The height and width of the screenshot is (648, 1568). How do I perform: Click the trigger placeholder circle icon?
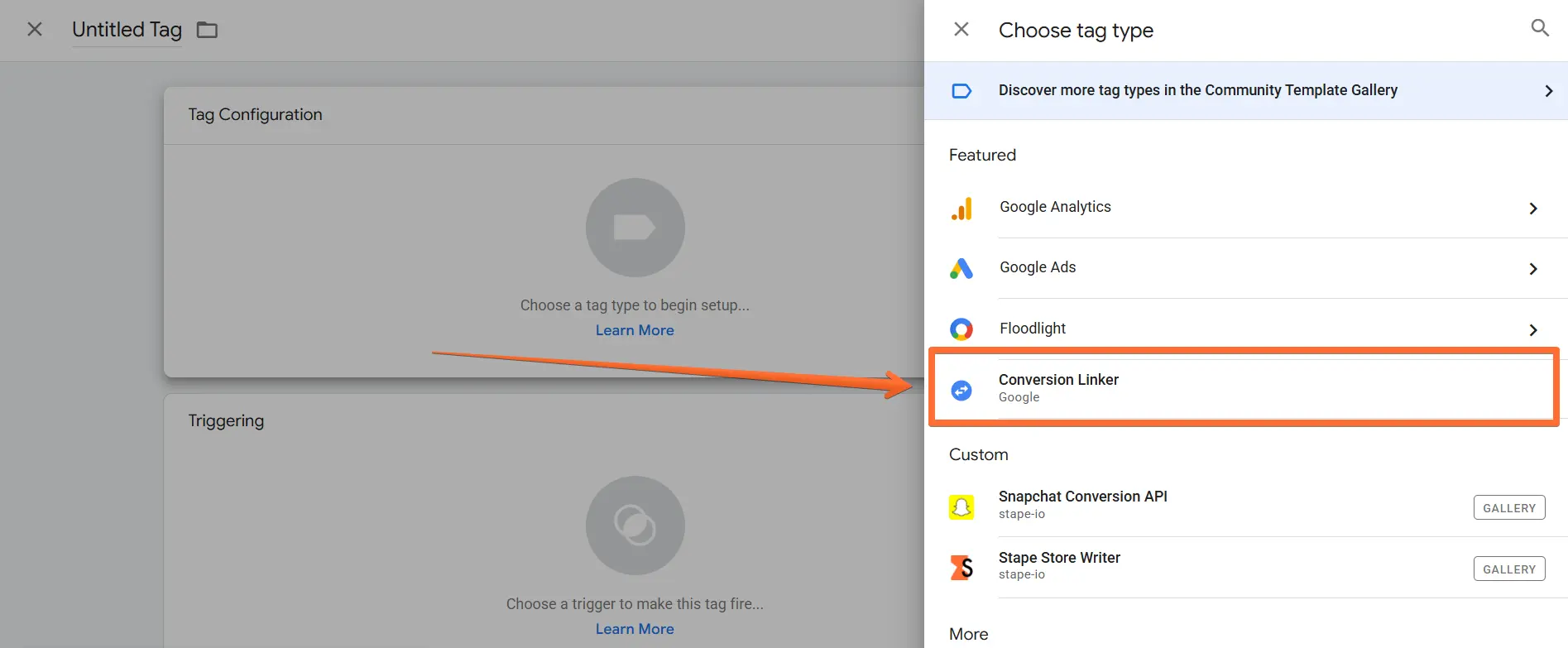[x=635, y=526]
